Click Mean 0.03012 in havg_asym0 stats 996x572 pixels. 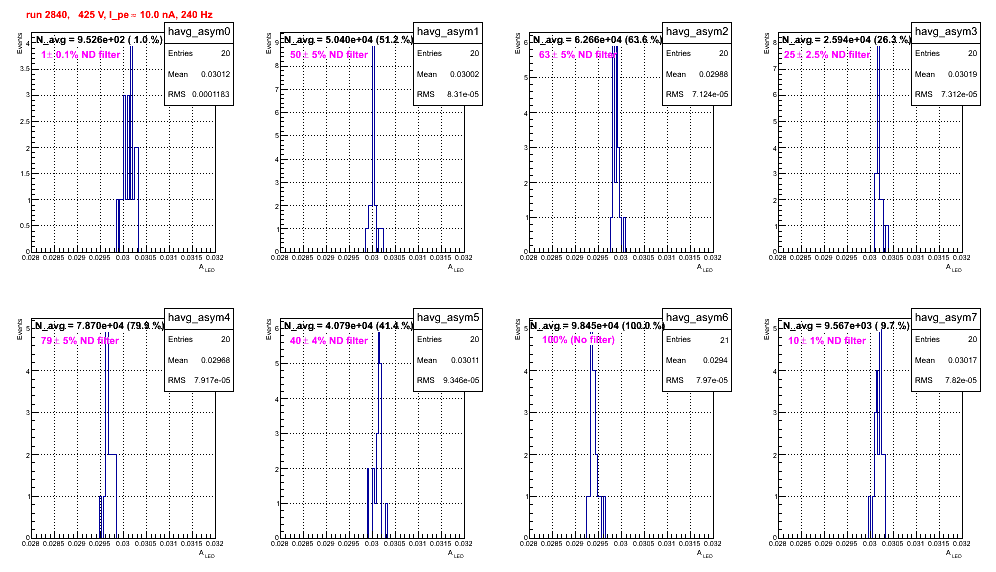[x=199, y=74]
